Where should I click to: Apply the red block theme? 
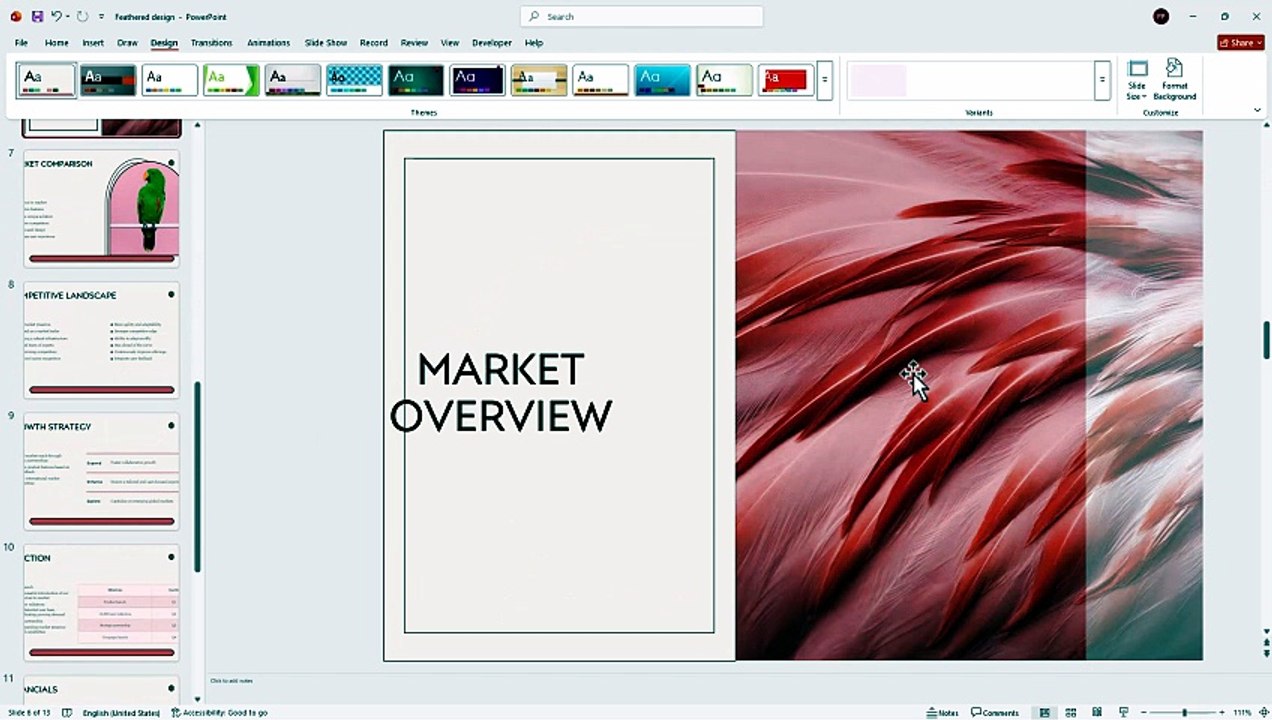pos(786,80)
